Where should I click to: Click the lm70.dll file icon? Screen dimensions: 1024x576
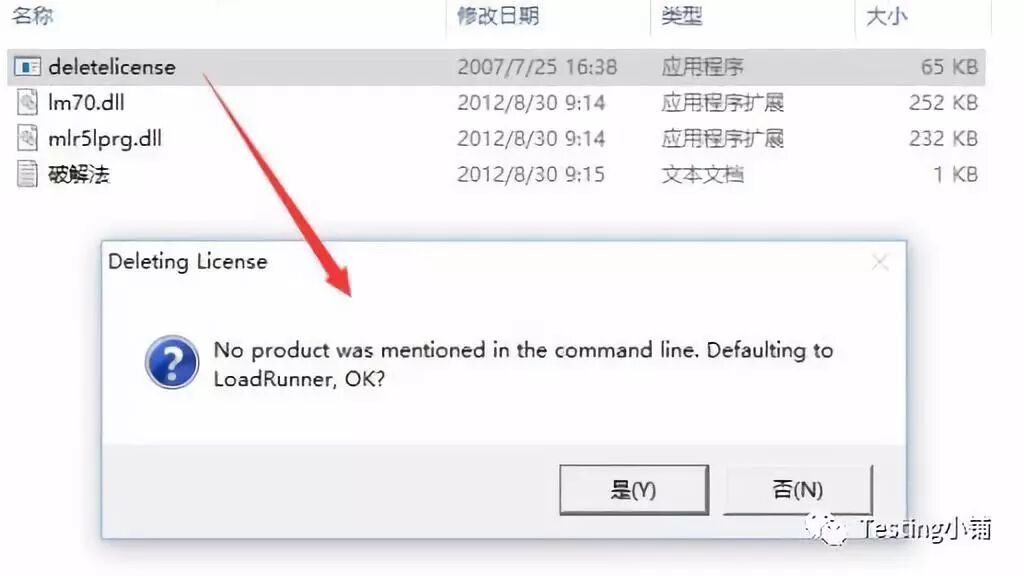click(x=27, y=103)
